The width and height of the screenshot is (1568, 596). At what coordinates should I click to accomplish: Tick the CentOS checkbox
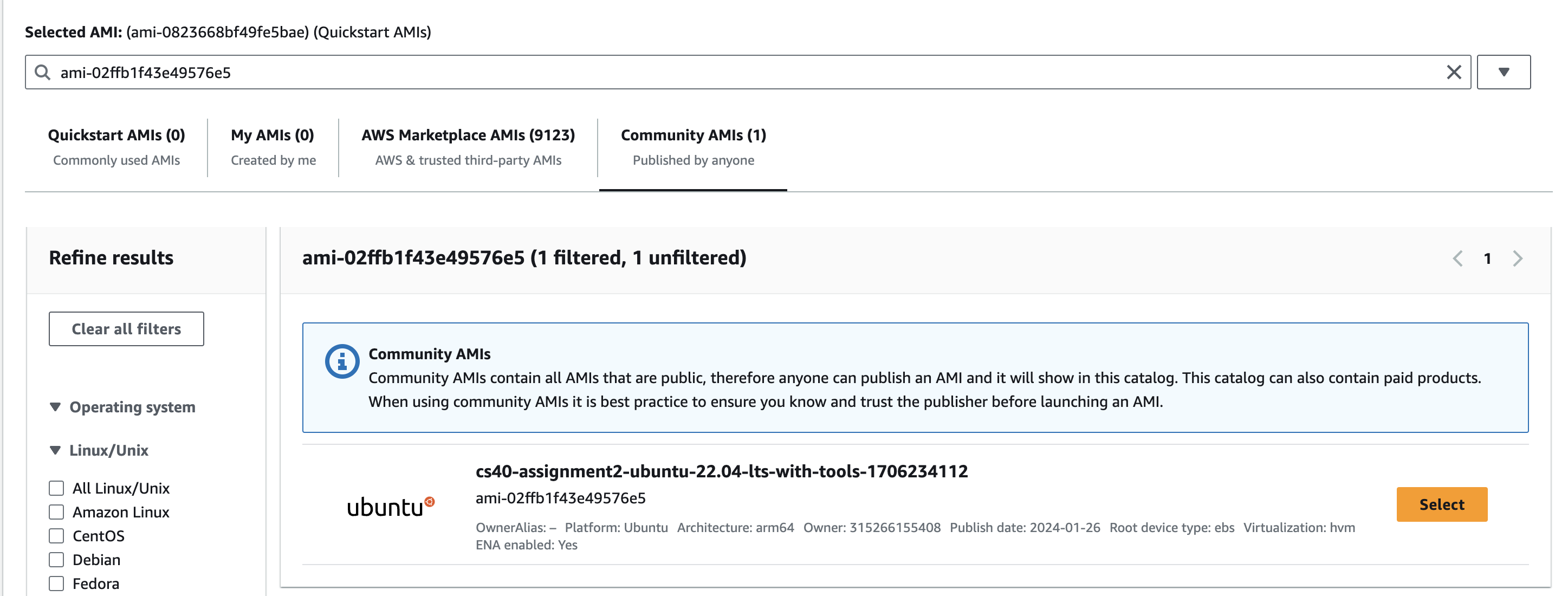point(56,536)
